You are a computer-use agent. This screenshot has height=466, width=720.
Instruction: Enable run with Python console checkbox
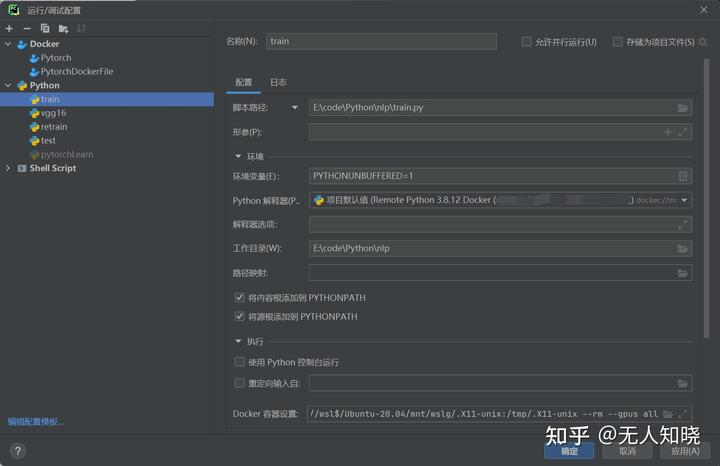239,362
